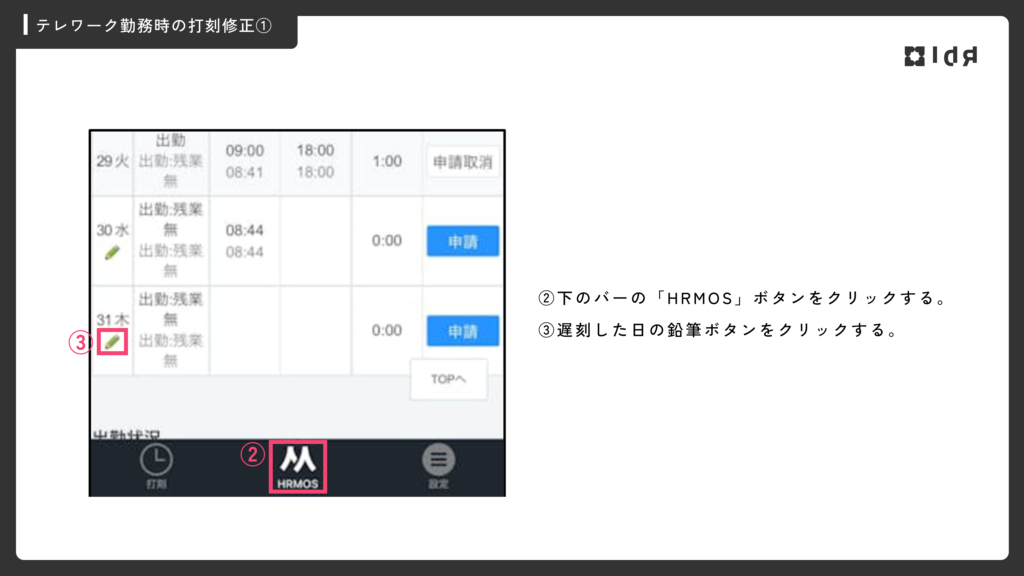Tap the 打刻 clock icon in the bottom bar
The height and width of the screenshot is (576, 1024).
pyautogui.click(x=156, y=463)
